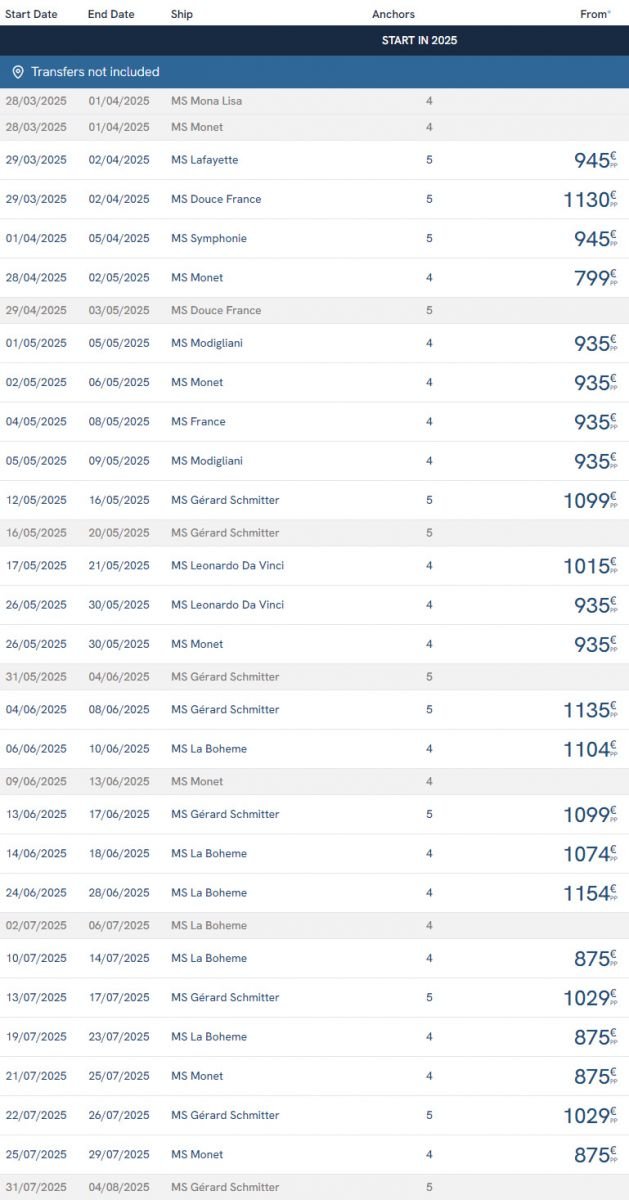Click the Ship column header
The width and height of the screenshot is (629, 1200).
pyautogui.click(x=182, y=14)
